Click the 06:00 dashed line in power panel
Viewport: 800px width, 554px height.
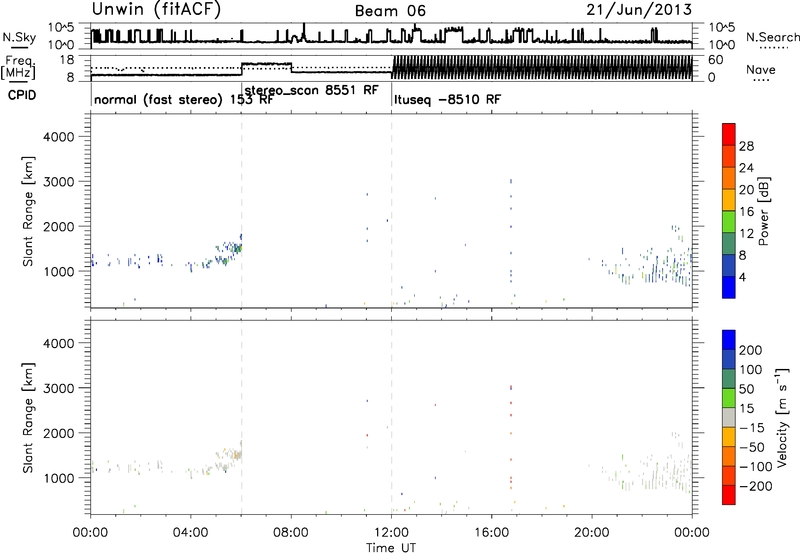[x=241, y=211]
